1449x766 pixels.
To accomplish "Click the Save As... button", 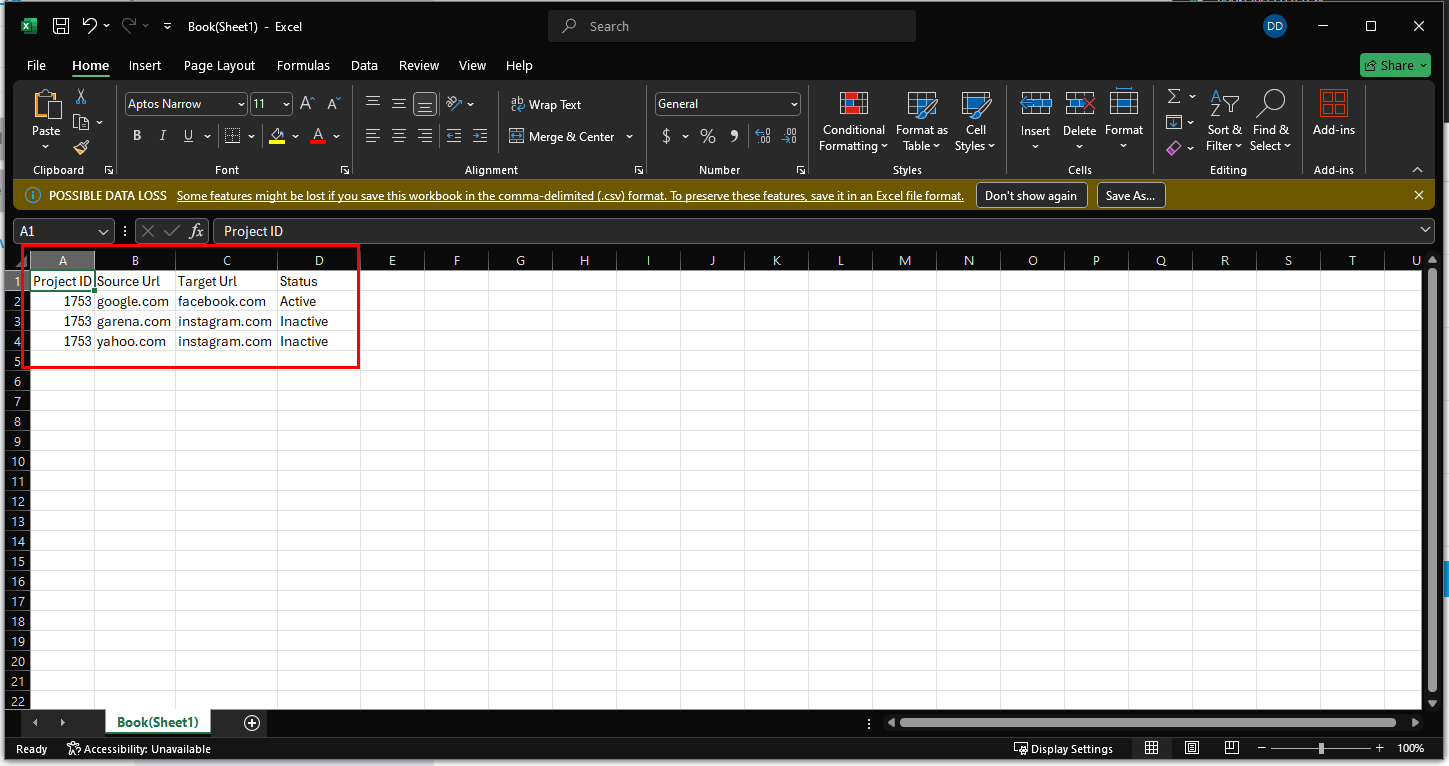I will pyautogui.click(x=1130, y=196).
